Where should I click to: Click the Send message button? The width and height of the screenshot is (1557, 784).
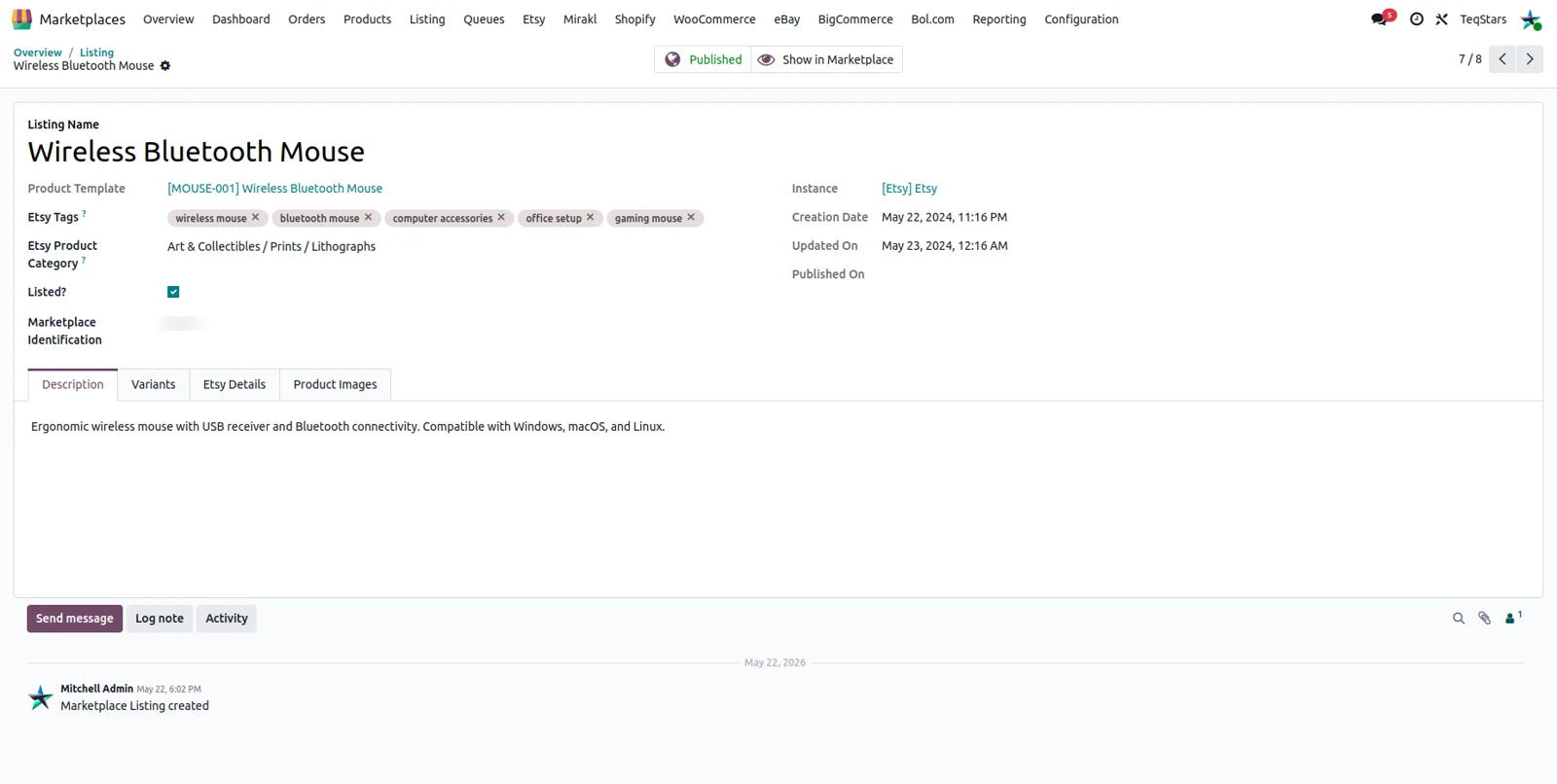pos(75,619)
